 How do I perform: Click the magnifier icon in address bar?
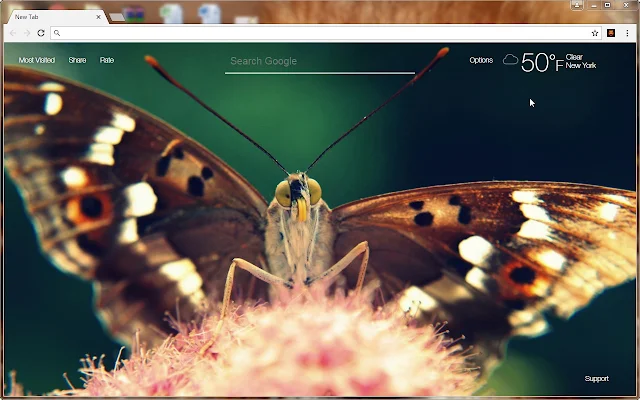coord(57,33)
